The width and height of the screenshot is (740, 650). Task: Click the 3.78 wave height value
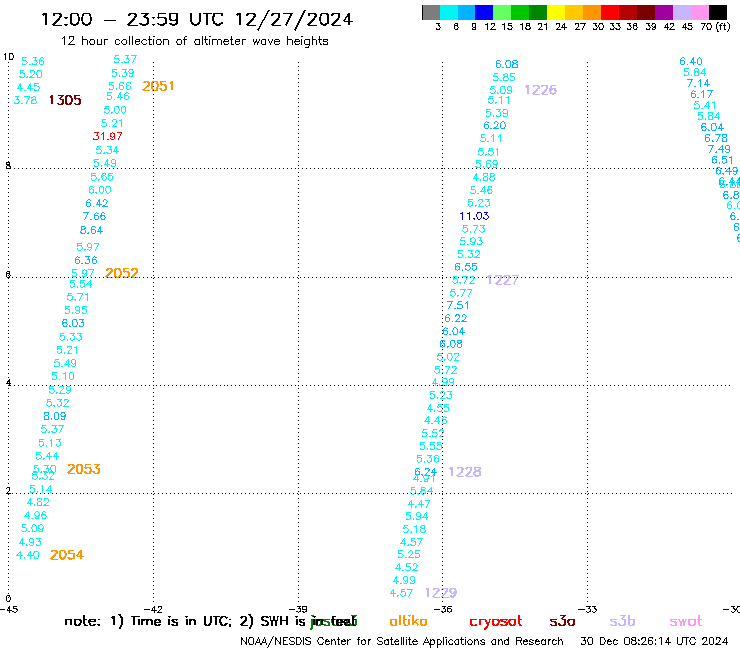point(25,101)
